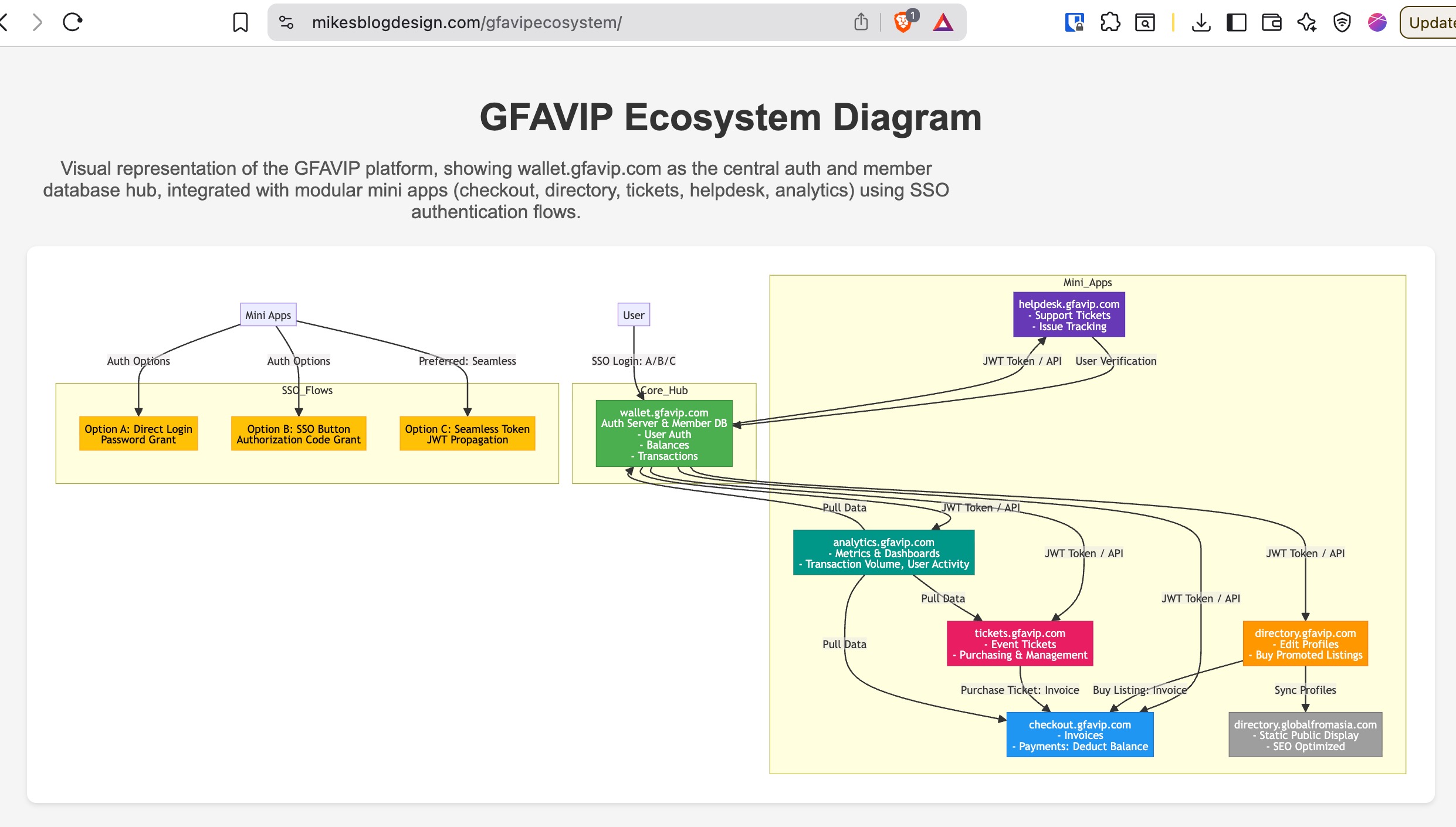Open the tab search icon

coord(1145,22)
